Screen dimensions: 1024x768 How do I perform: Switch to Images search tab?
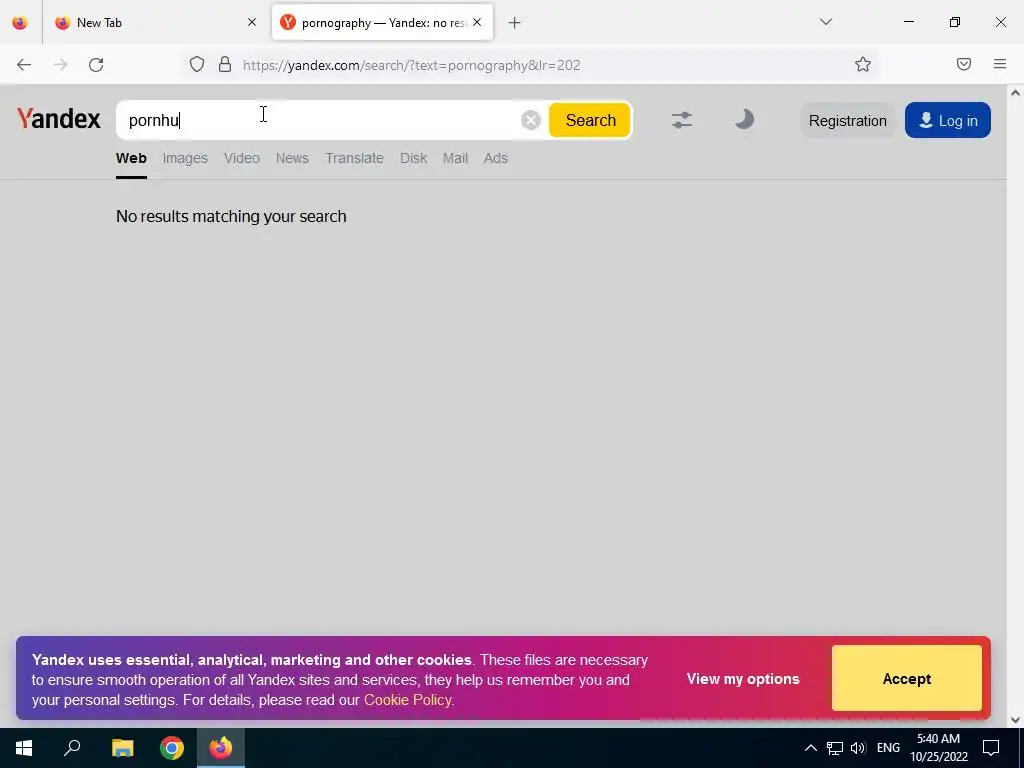pyautogui.click(x=185, y=159)
